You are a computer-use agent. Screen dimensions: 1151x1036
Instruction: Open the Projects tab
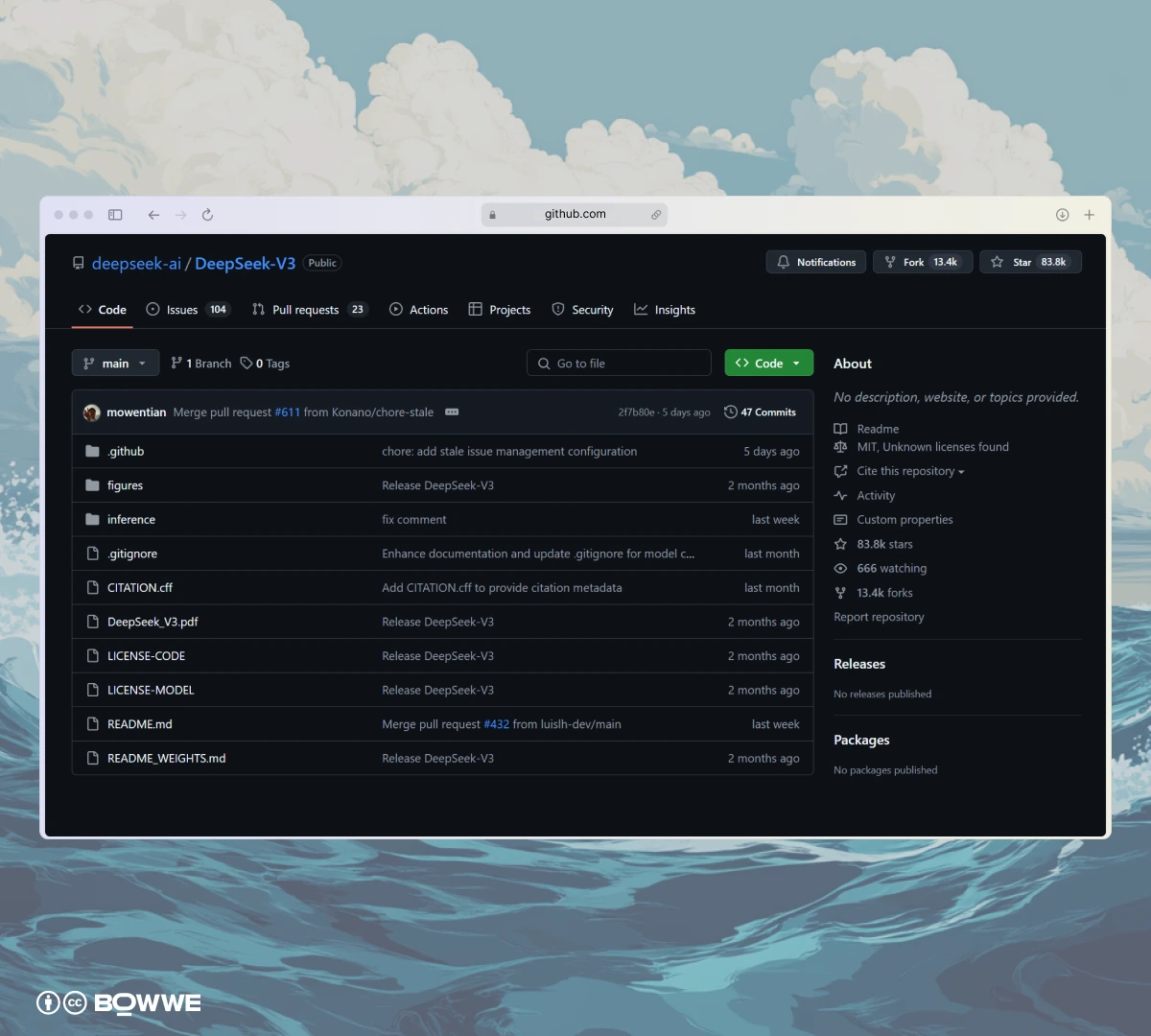(500, 310)
